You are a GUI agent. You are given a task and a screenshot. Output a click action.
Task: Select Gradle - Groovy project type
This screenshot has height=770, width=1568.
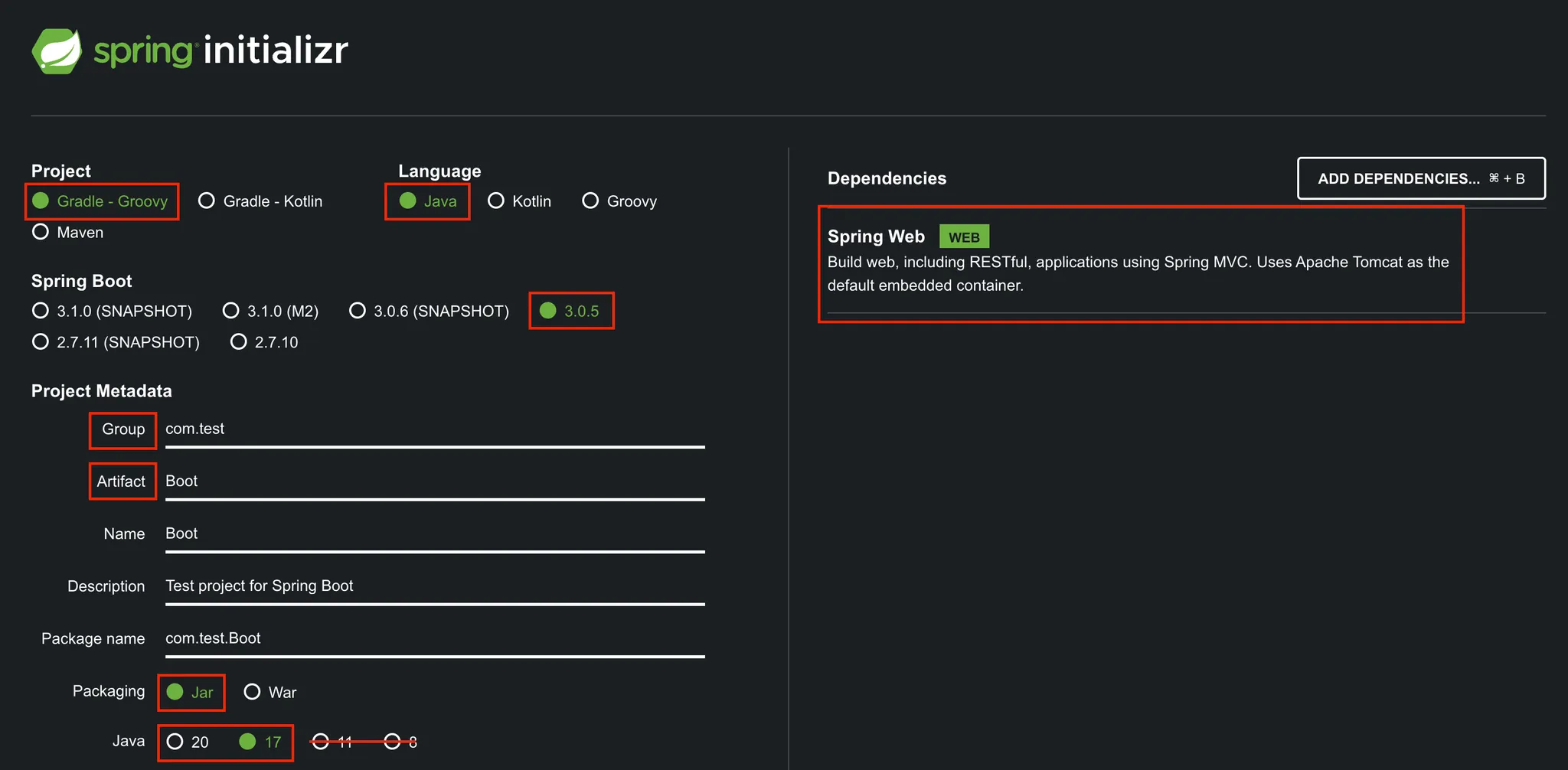[100, 201]
